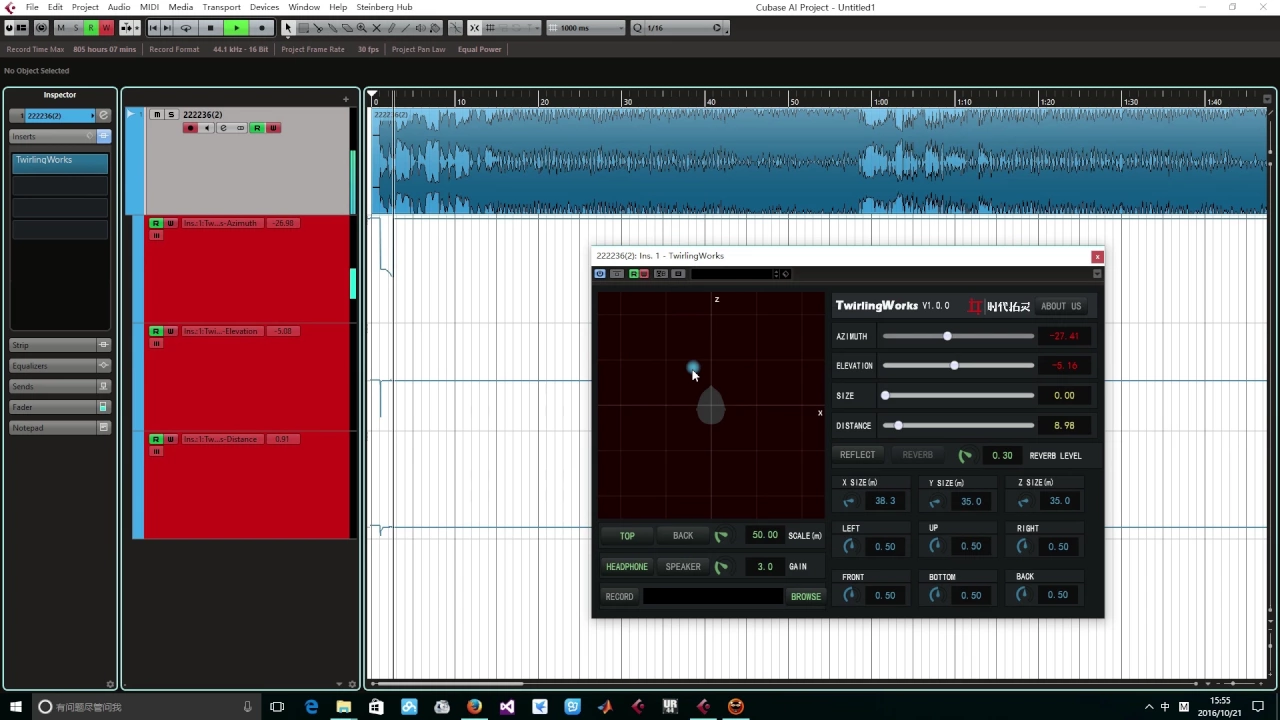Toggle Read automation on Distance lane

point(156,439)
